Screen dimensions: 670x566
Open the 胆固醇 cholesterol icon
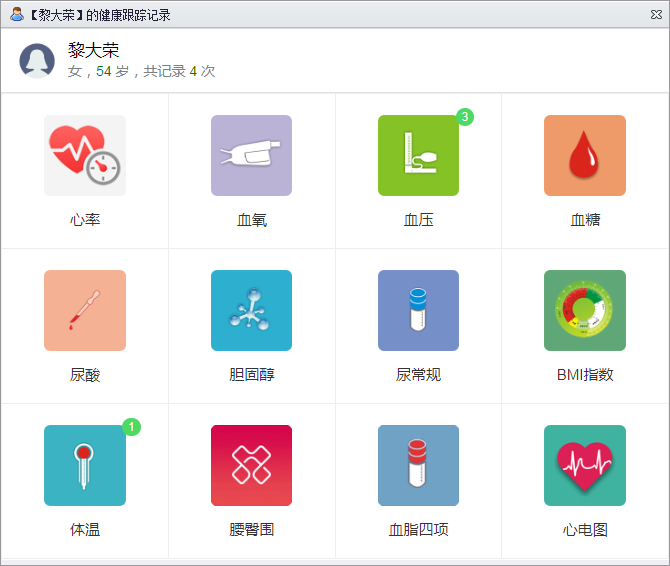[x=251, y=311]
